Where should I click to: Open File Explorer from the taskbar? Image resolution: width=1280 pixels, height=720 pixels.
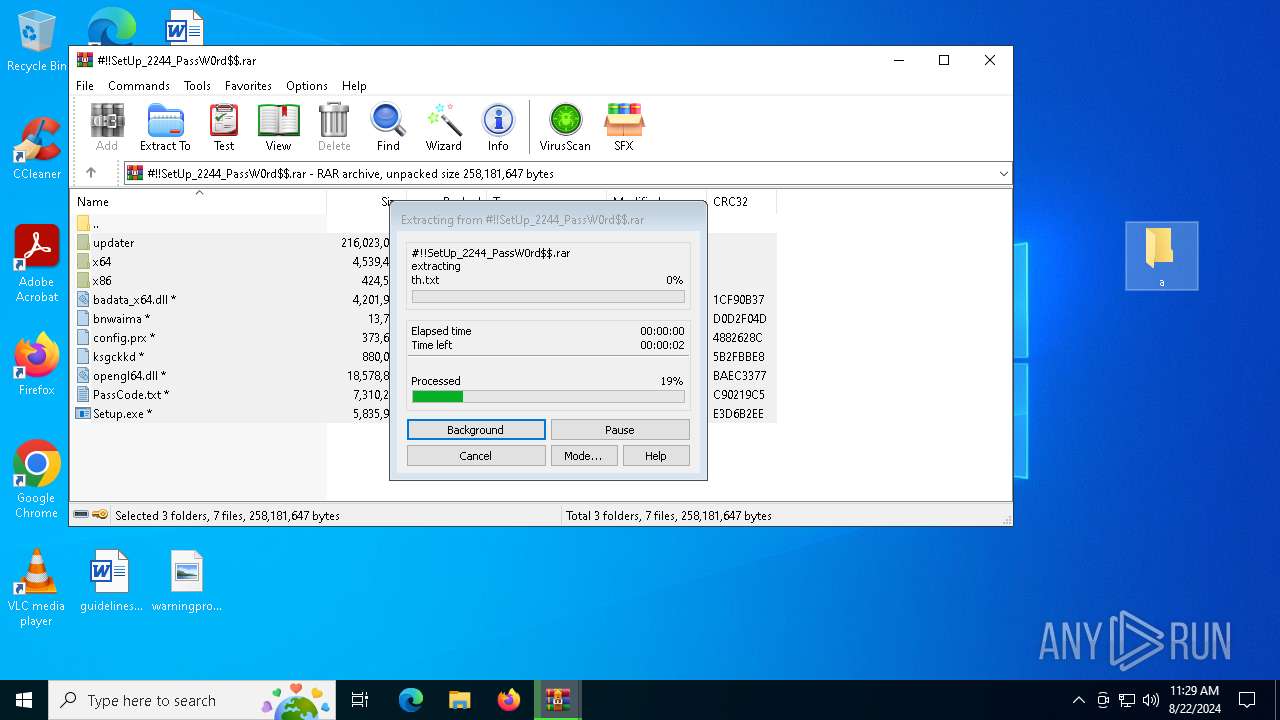(459, 700)
